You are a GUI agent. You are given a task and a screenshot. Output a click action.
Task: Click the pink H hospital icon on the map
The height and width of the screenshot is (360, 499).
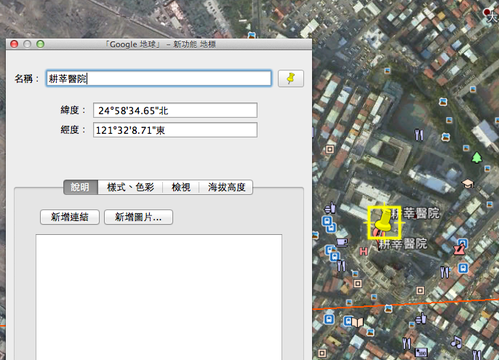click(x=363, y=251)
